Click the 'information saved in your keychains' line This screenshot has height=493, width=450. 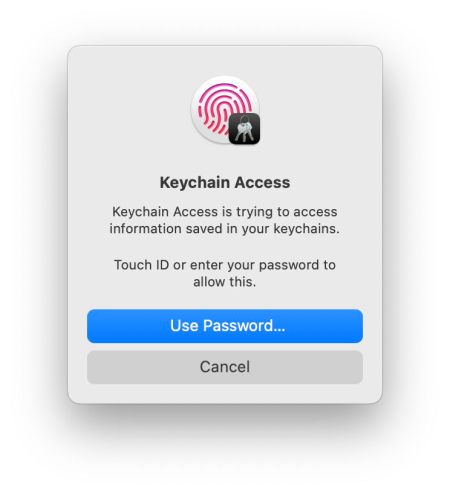tap(225, 229)
